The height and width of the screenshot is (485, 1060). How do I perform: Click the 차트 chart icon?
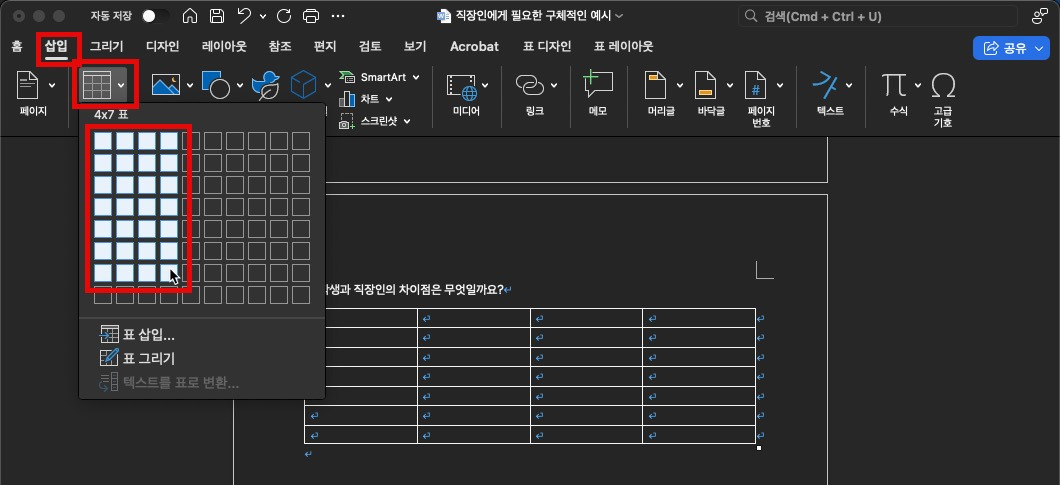coord(347,99)
